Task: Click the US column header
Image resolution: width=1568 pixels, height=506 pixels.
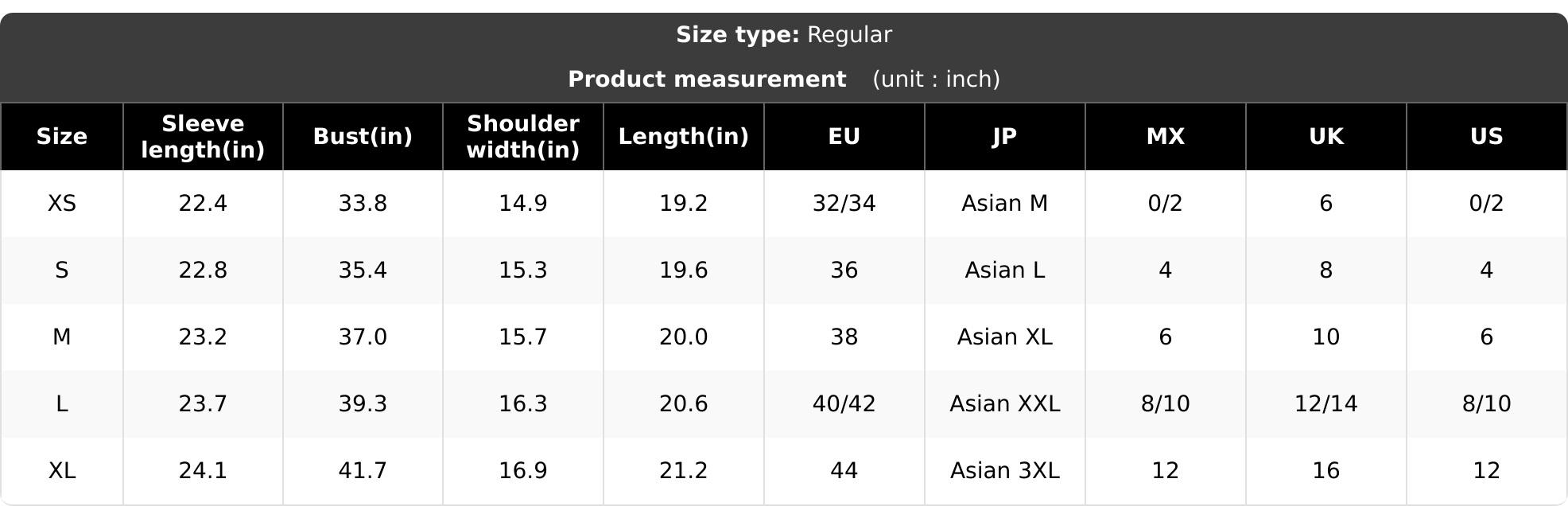Action: (x=1487, y=137)
